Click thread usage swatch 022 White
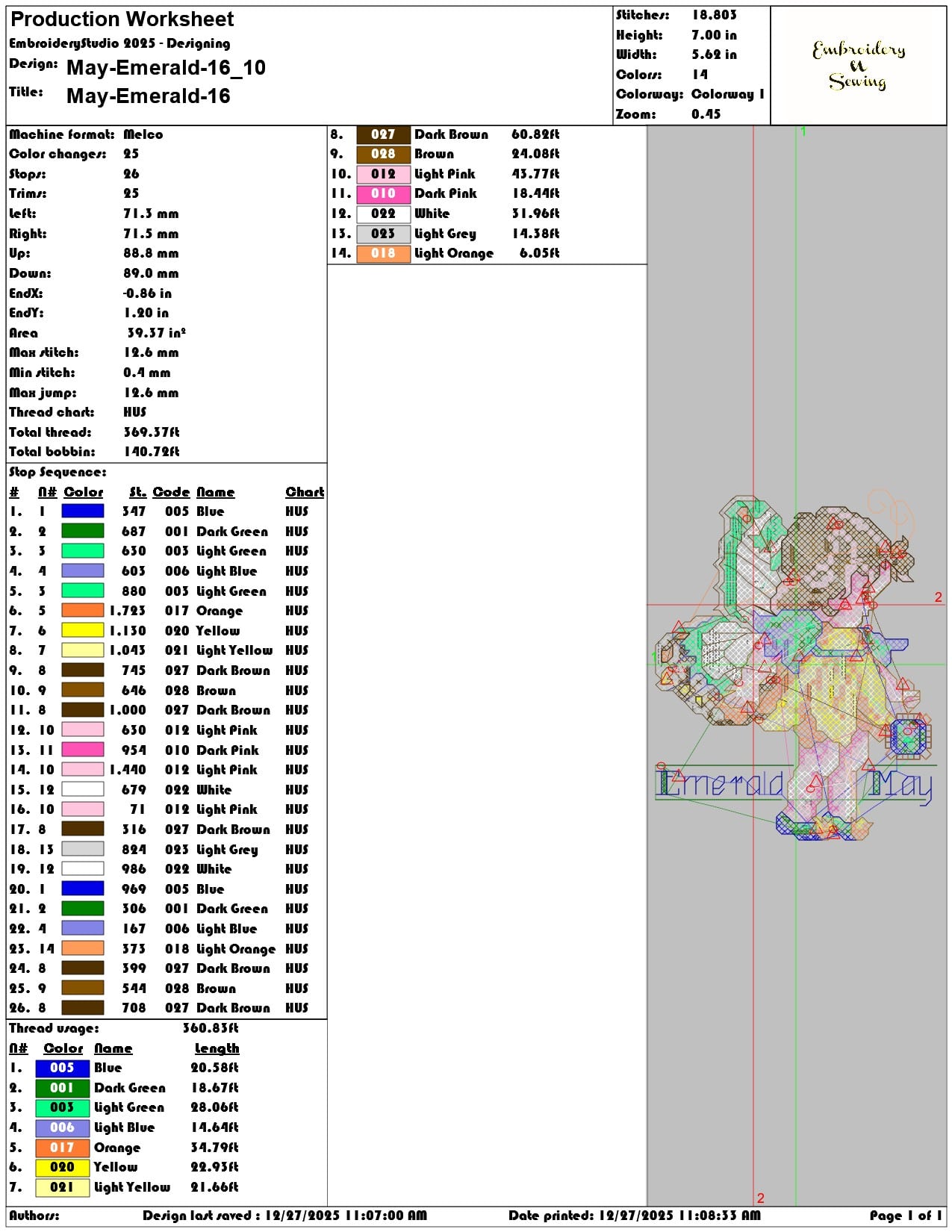The width and height of the screenshot is (952, 1232). 383,214
